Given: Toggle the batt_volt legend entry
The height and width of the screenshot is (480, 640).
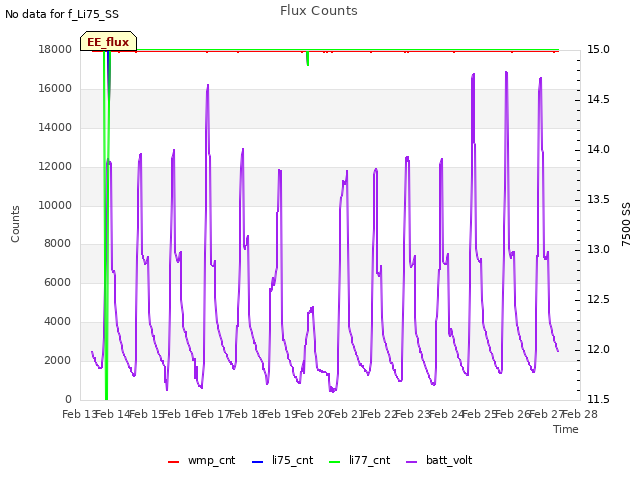Looking at the screenshot, I should (439, 460).
